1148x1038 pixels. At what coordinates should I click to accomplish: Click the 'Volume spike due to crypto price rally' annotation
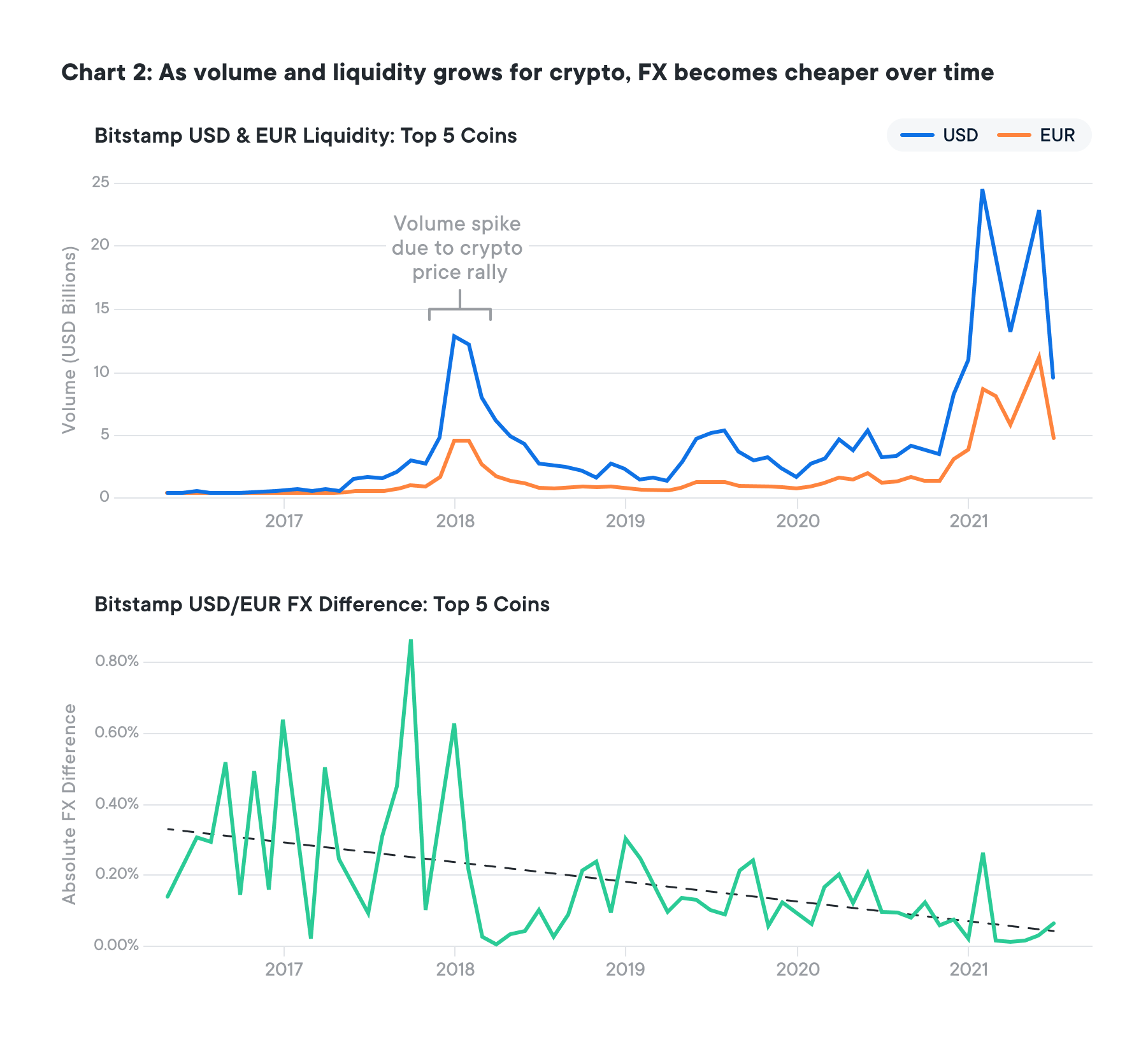pyautogui.click(x=457, y=248)
